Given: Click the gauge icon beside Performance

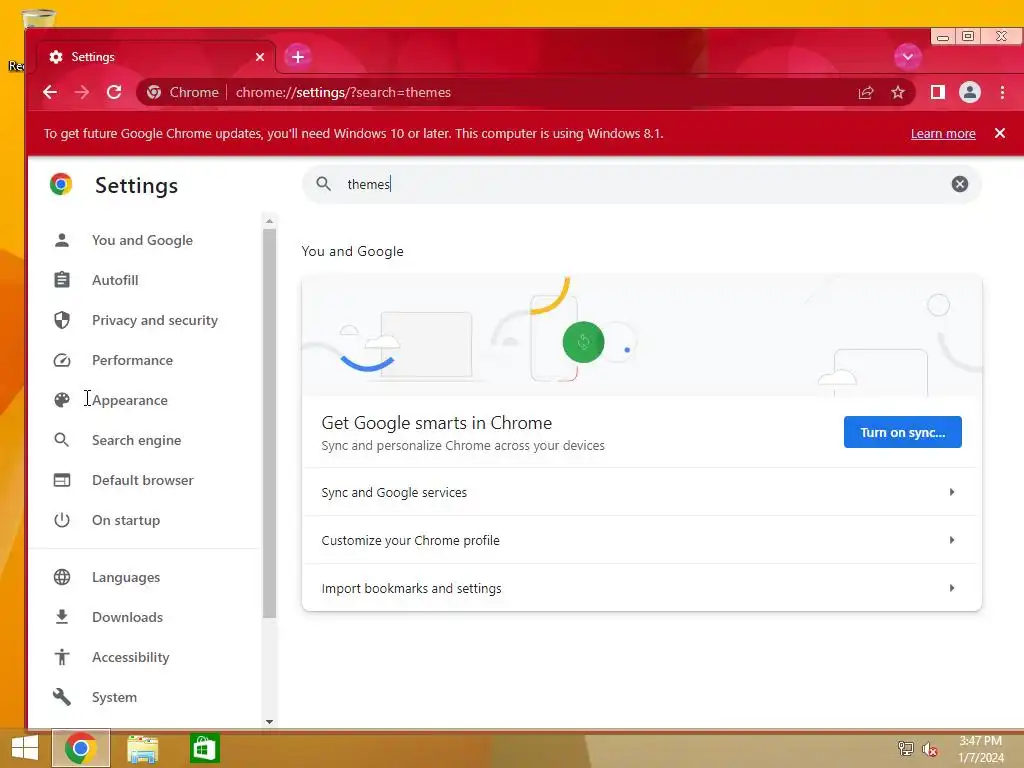Looking at the screenshot, I should 62,360.
